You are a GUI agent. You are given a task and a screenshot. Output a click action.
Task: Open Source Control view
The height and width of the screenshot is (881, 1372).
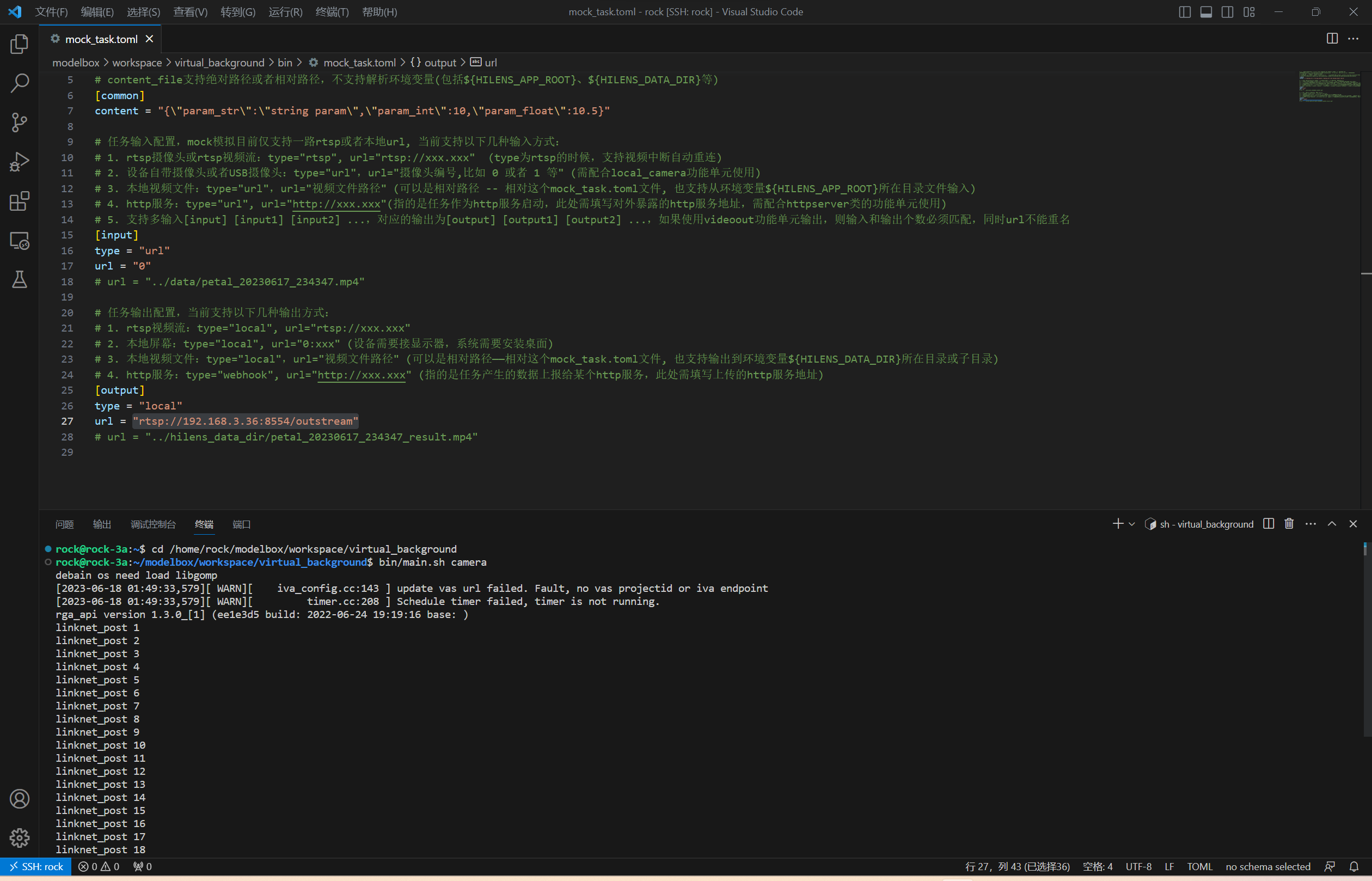[x=20, y=123]
